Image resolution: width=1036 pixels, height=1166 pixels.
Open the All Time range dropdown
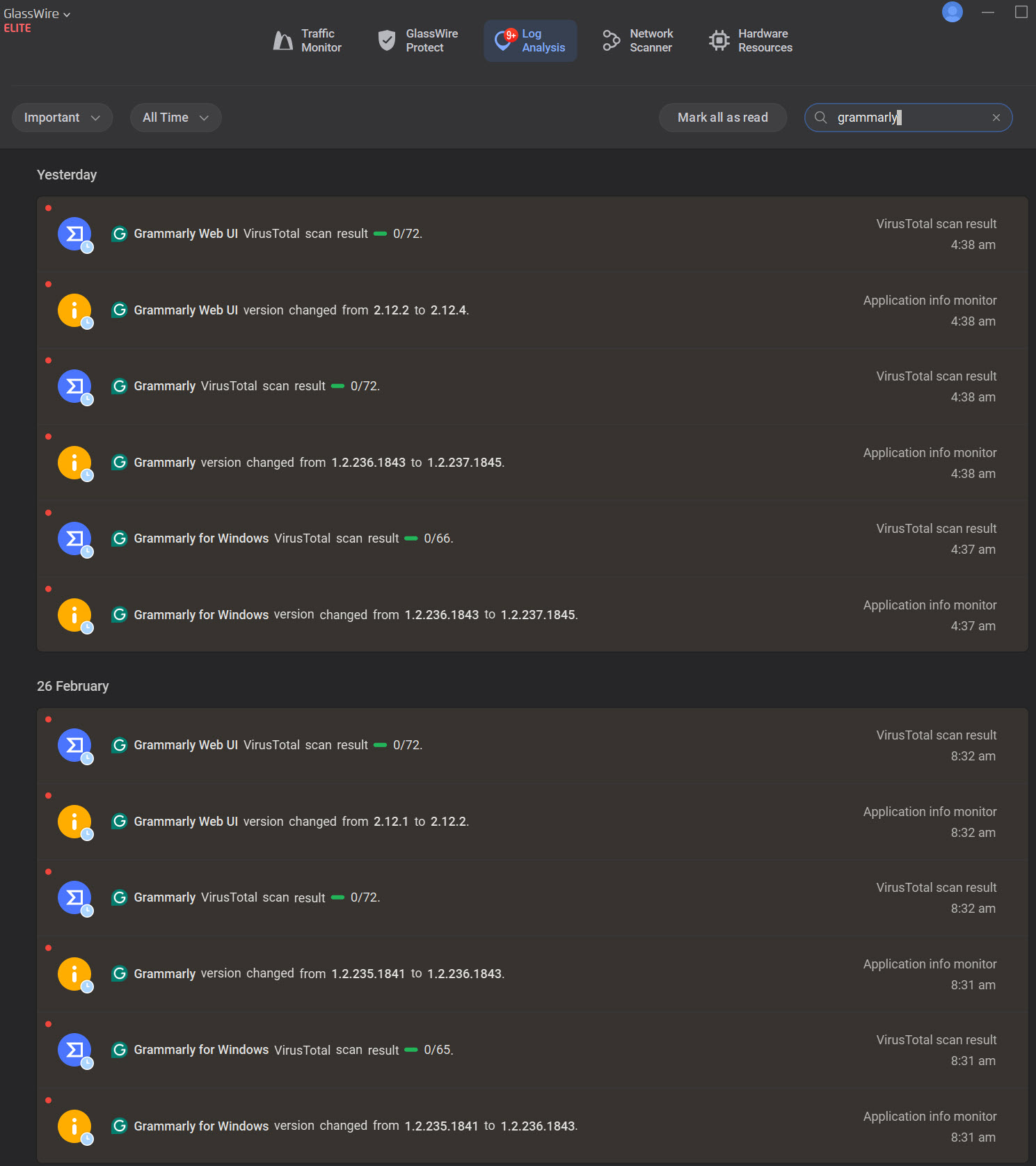[x=175, y=118]
